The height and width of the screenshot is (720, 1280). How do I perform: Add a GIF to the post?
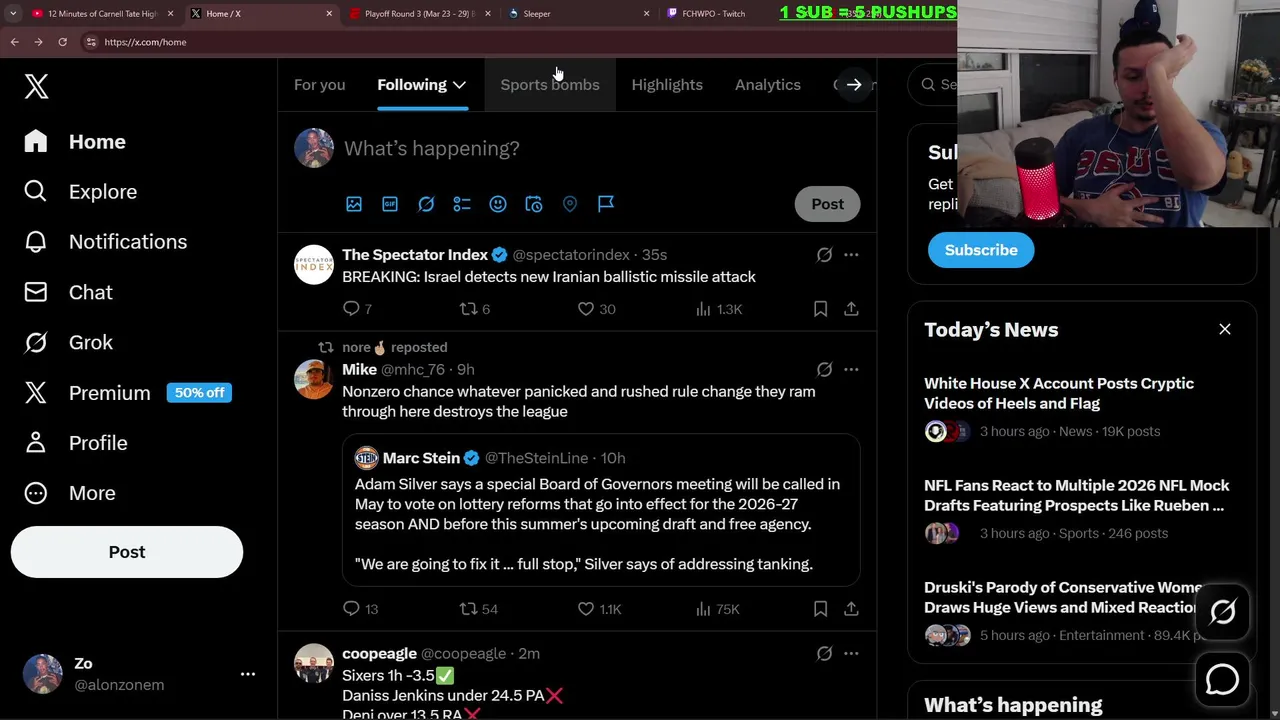tap(390, 204)
